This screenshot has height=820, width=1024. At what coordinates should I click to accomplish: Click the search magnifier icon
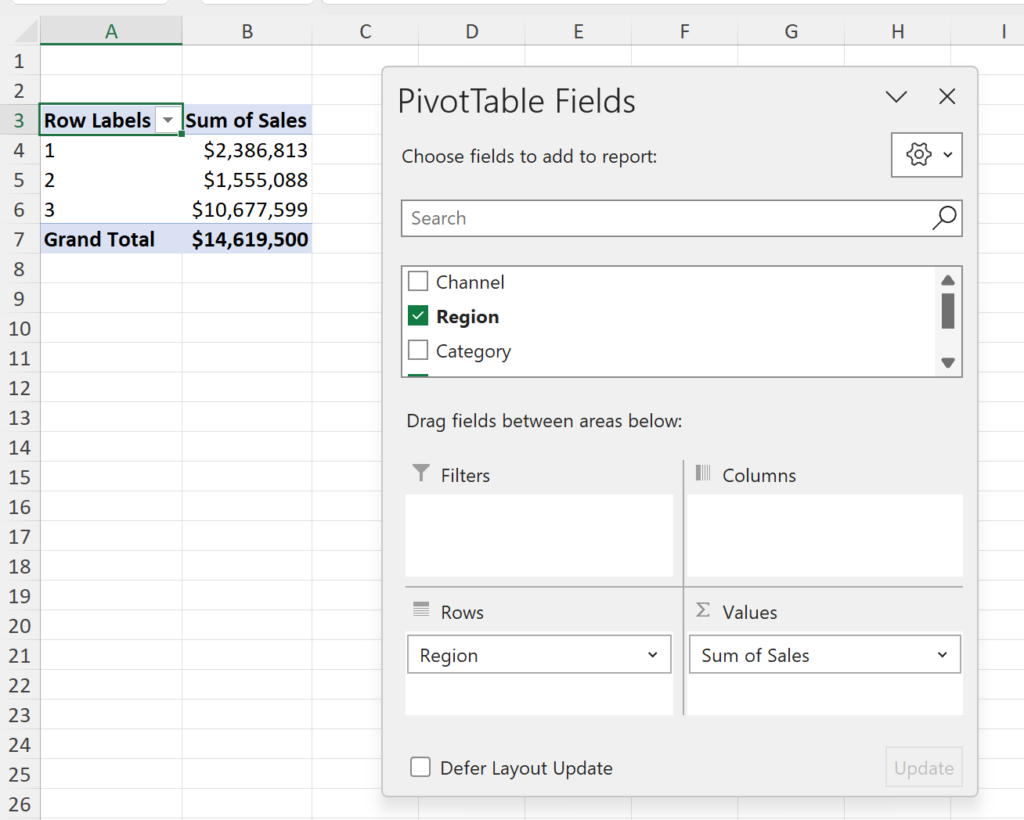coord(943,218)
